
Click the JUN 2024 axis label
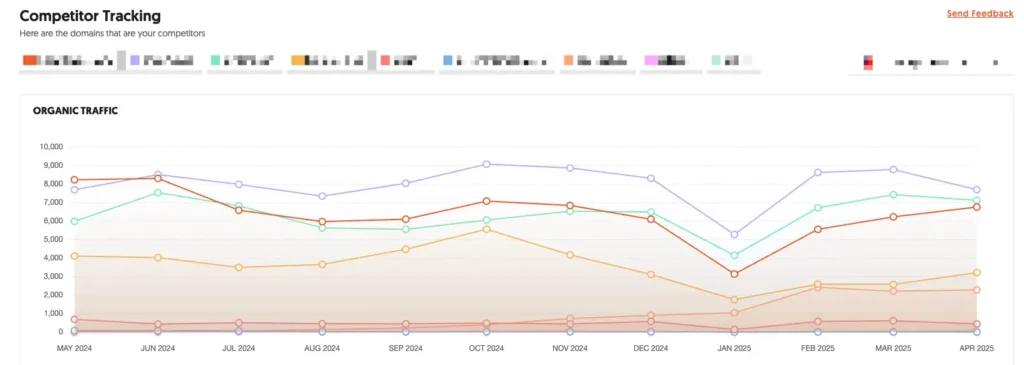(x=157, y=348)
